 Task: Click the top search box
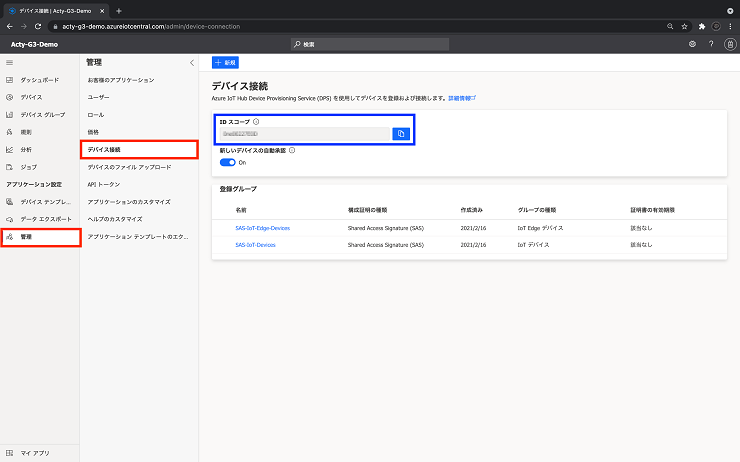pyautogui.click(x=370, y=44)
